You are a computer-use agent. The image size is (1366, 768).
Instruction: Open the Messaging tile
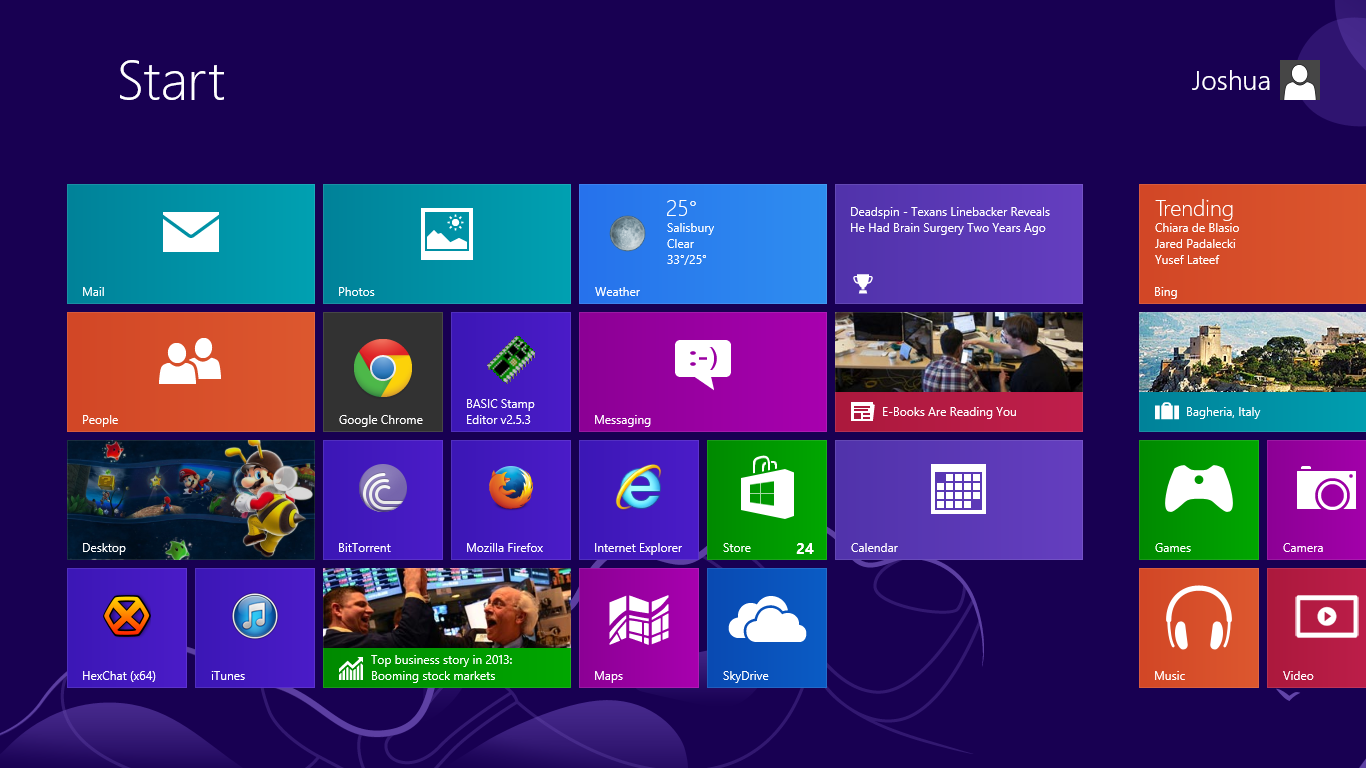click(702, 371)
